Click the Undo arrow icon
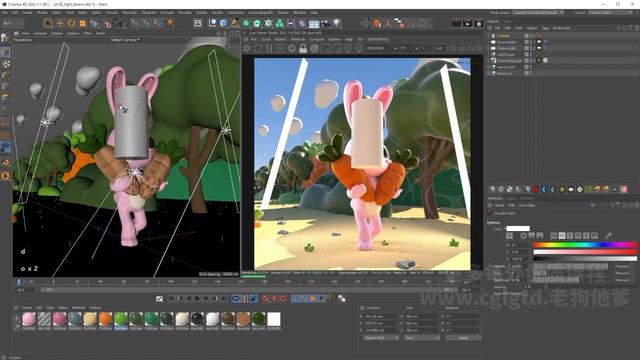This screenshot has width=640, height=360. (8, 24)
